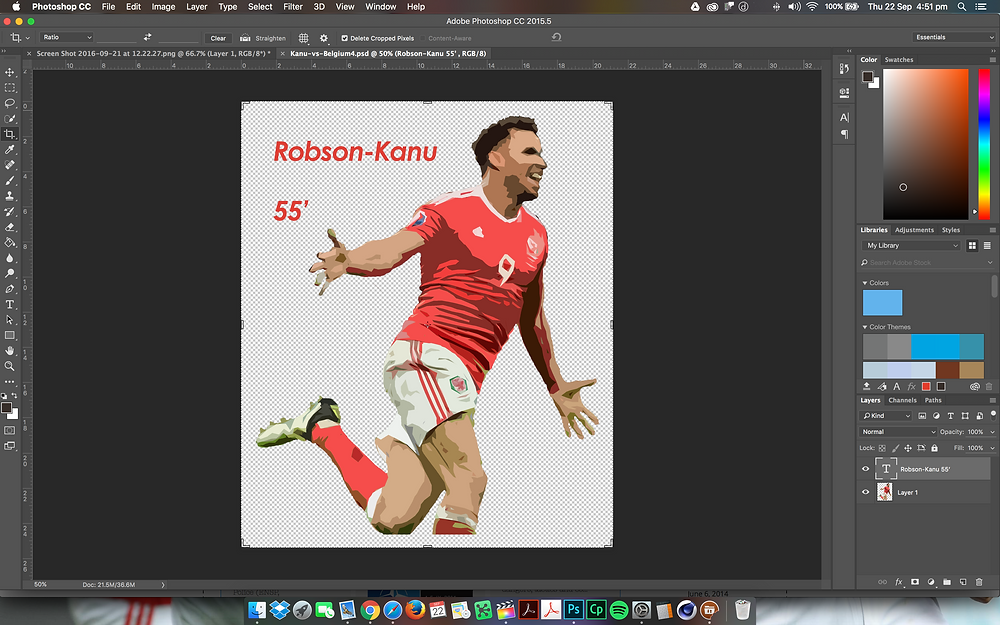Select the Rectangle shape tool

click(10, 335)
